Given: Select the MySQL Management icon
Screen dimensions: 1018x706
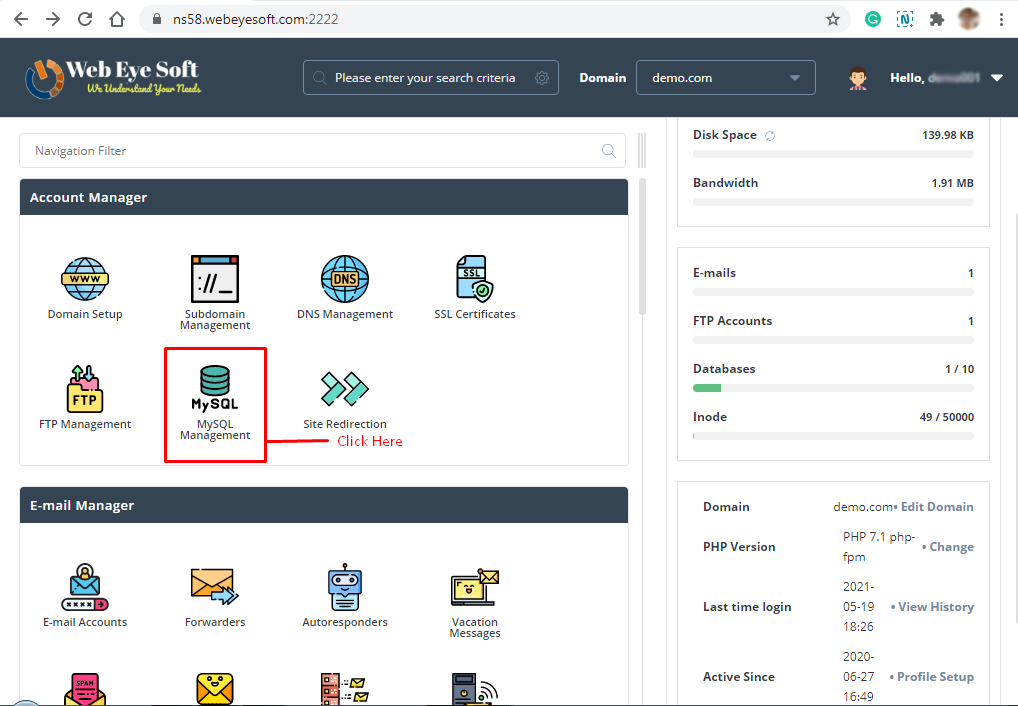Looking at the screenshot, I should tap(215, 395).
